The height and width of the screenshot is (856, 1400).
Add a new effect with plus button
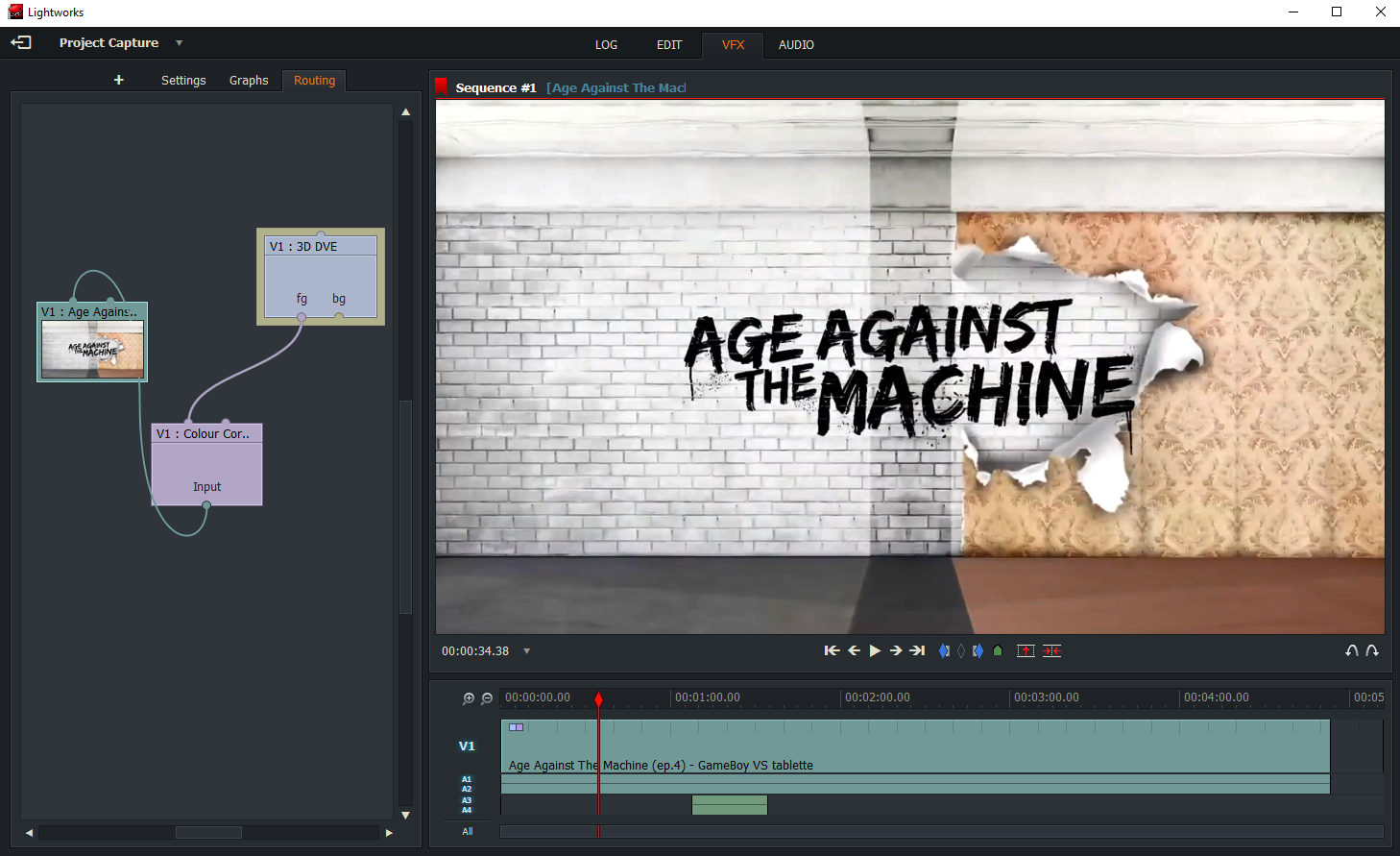(x=118, y=80)
